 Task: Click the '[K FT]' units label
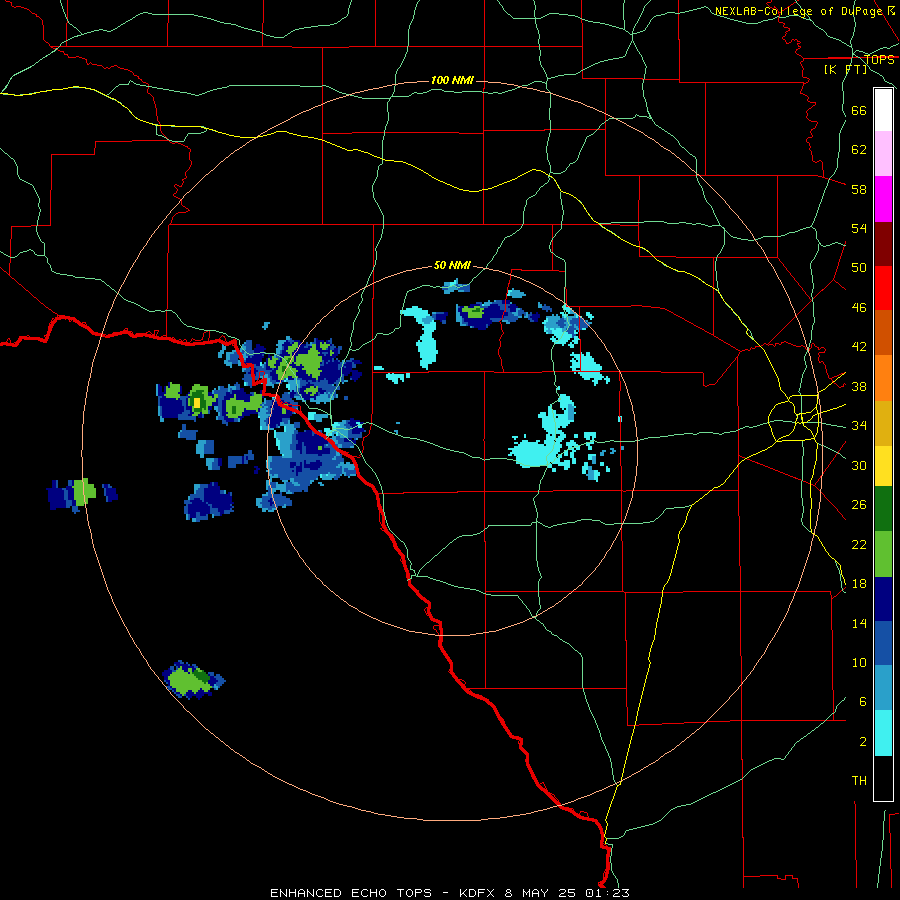(845, 69)
